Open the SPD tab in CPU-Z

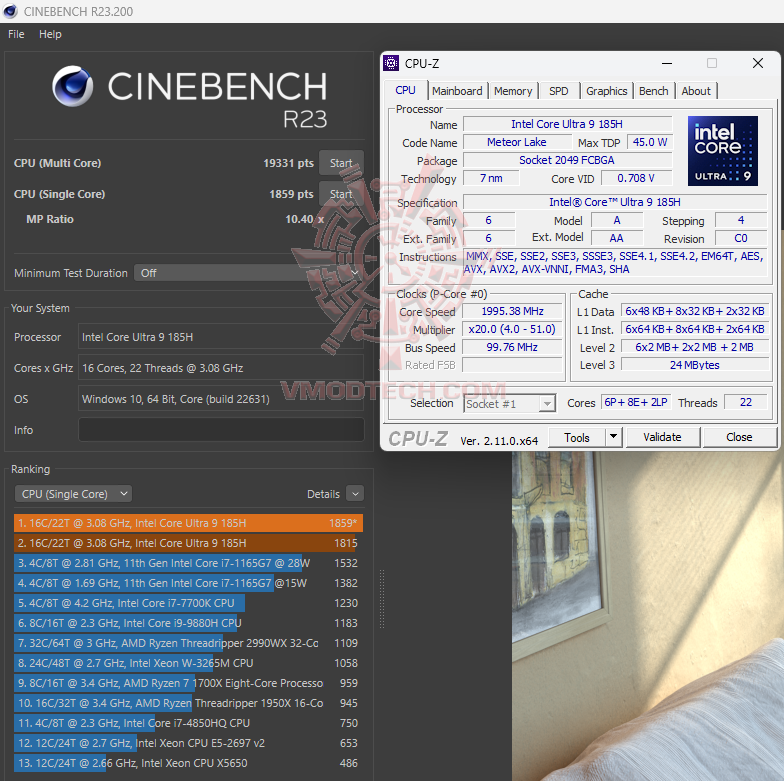[558, 91]
